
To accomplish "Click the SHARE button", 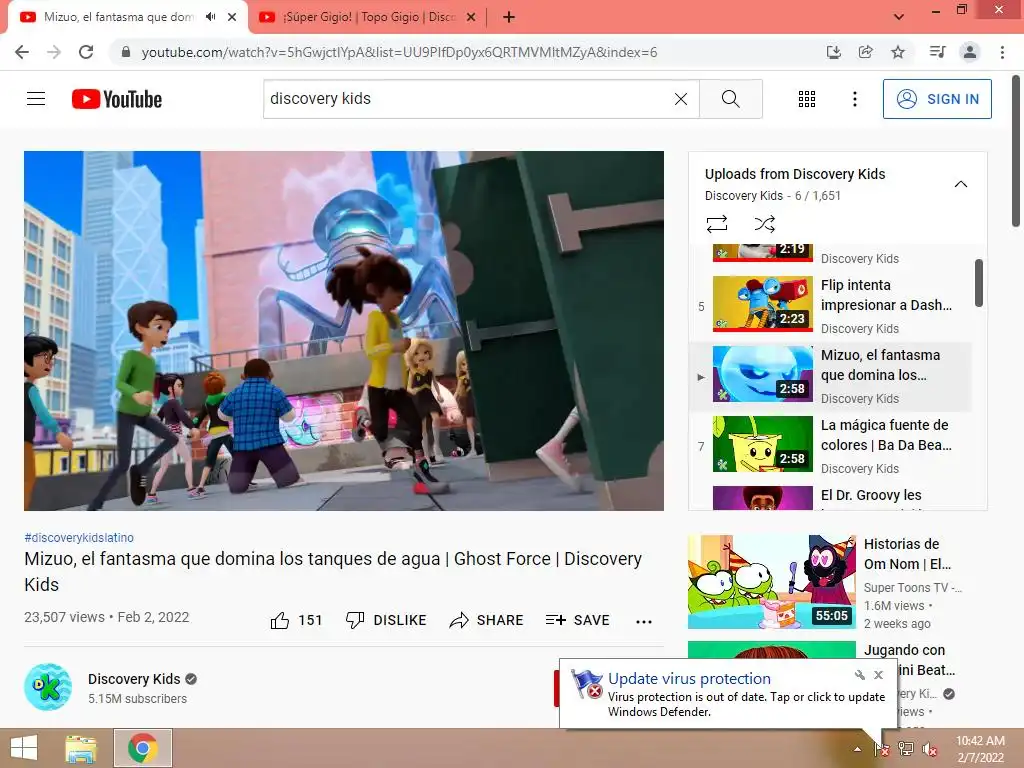I will point(487,620).
